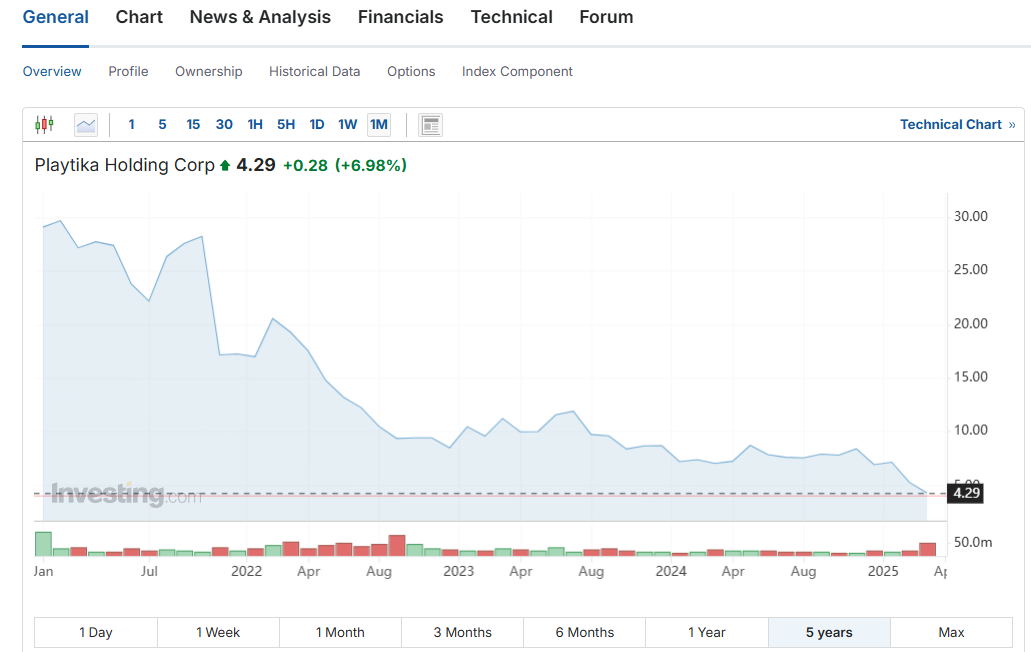Click the 25.00 price axis label

click(x=971, y=269)
